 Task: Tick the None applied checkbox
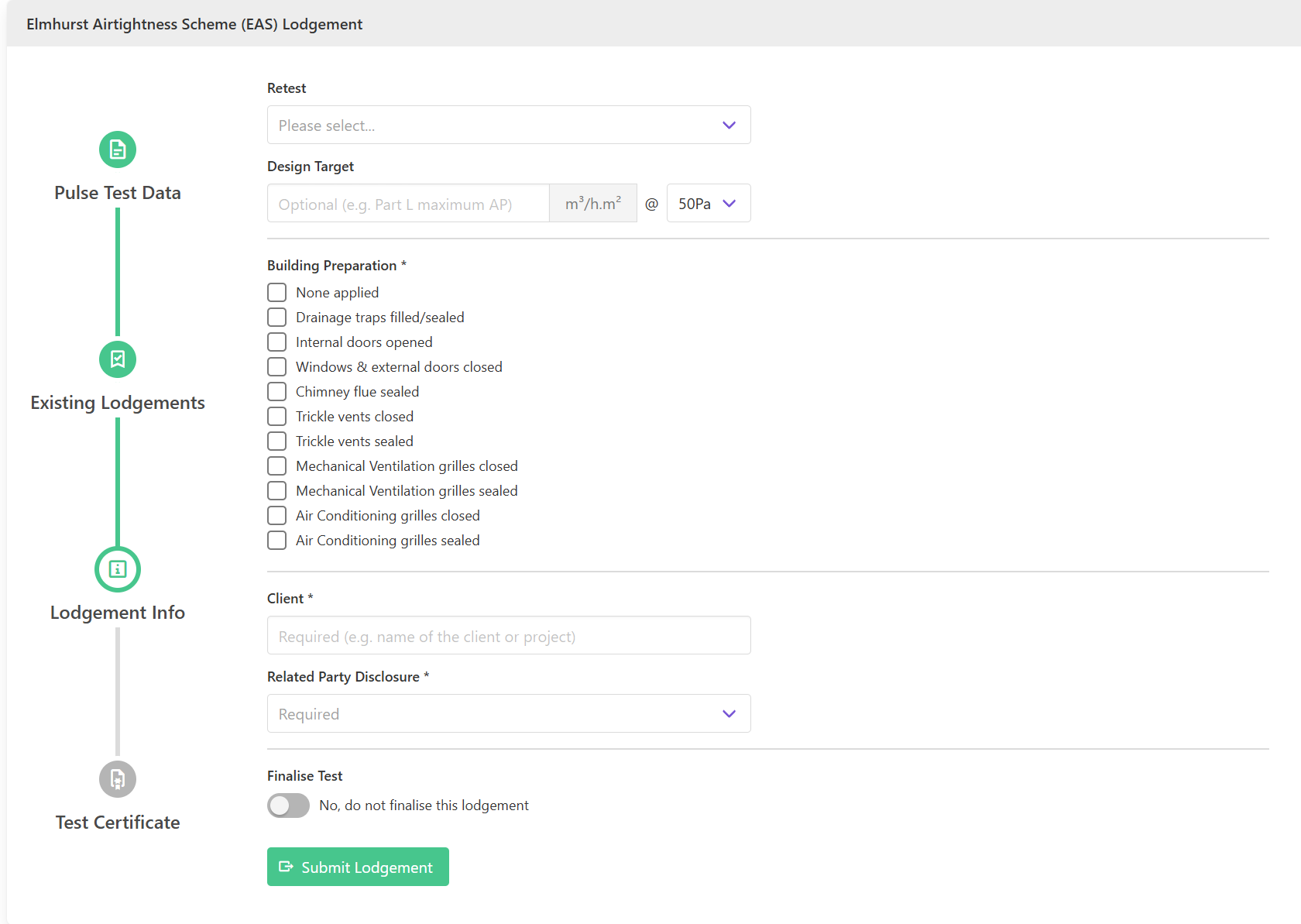276,293
